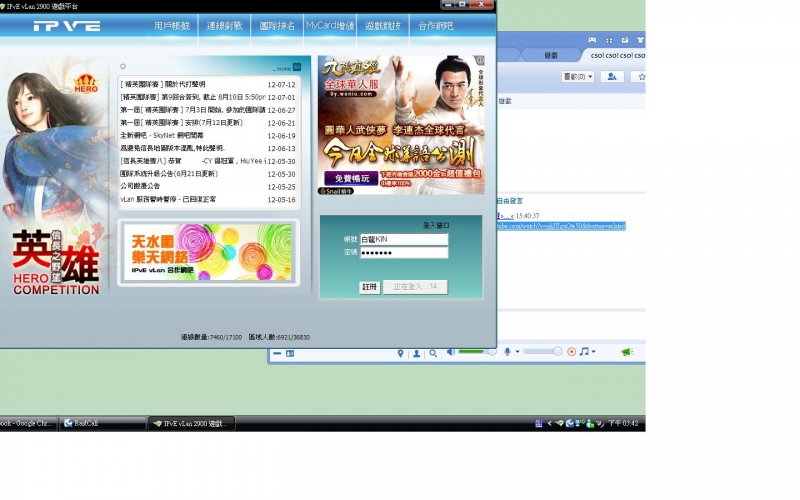Viewport: 800px width, 500px height.
Task: Click the person icon in RaidCall bottom bar
Action: tap(416, 353)
